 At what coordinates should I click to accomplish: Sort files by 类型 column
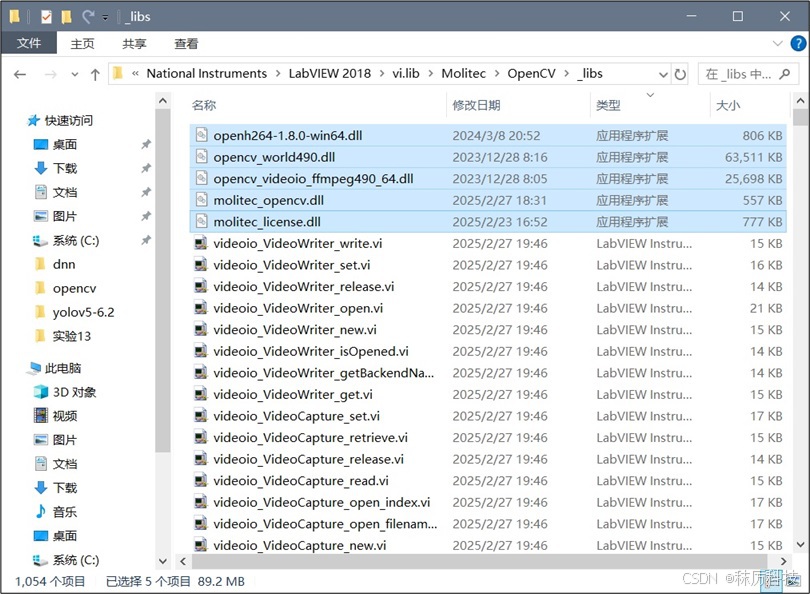coord(608,105)
